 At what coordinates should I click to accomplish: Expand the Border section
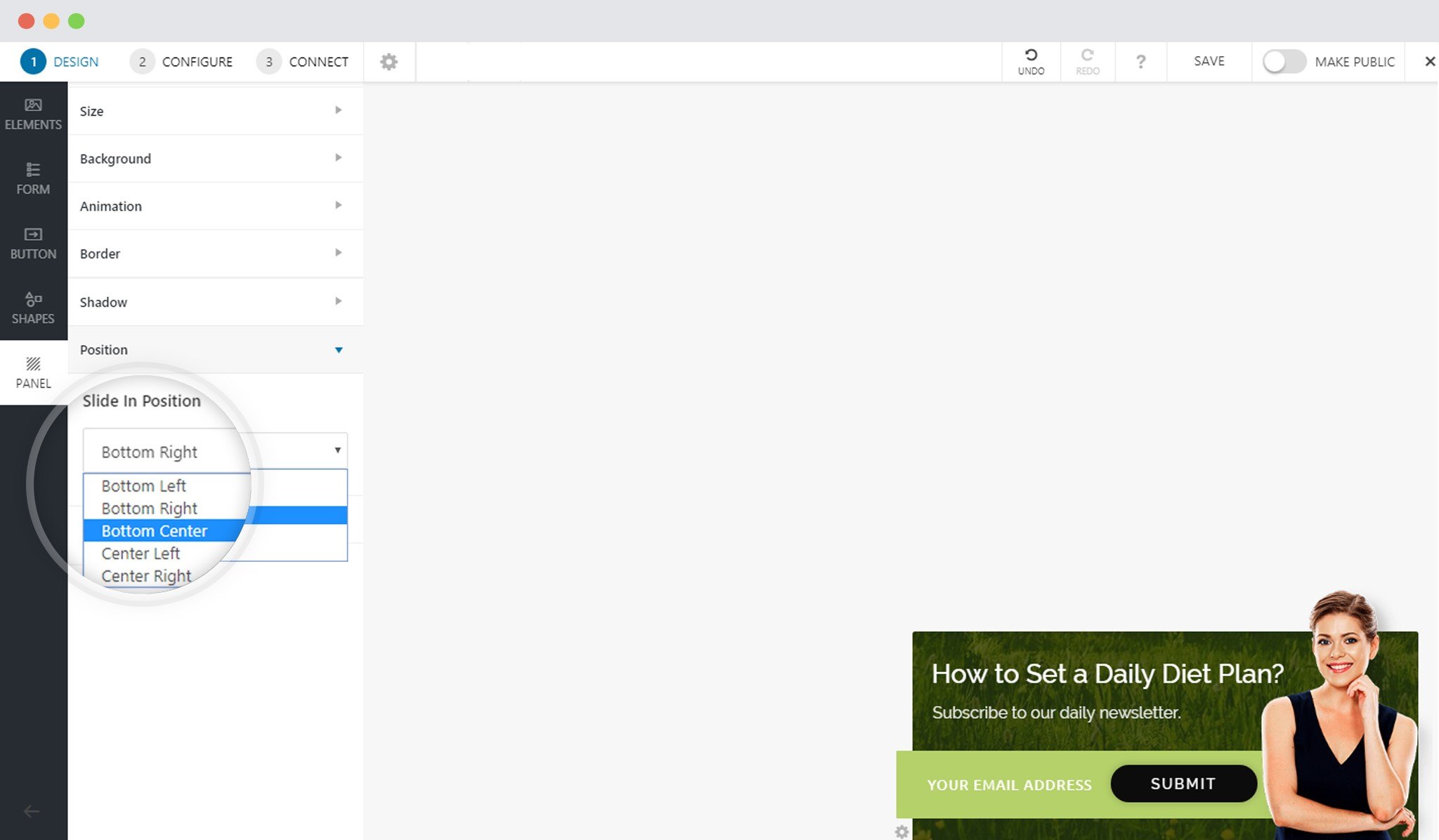click(215, 254)
